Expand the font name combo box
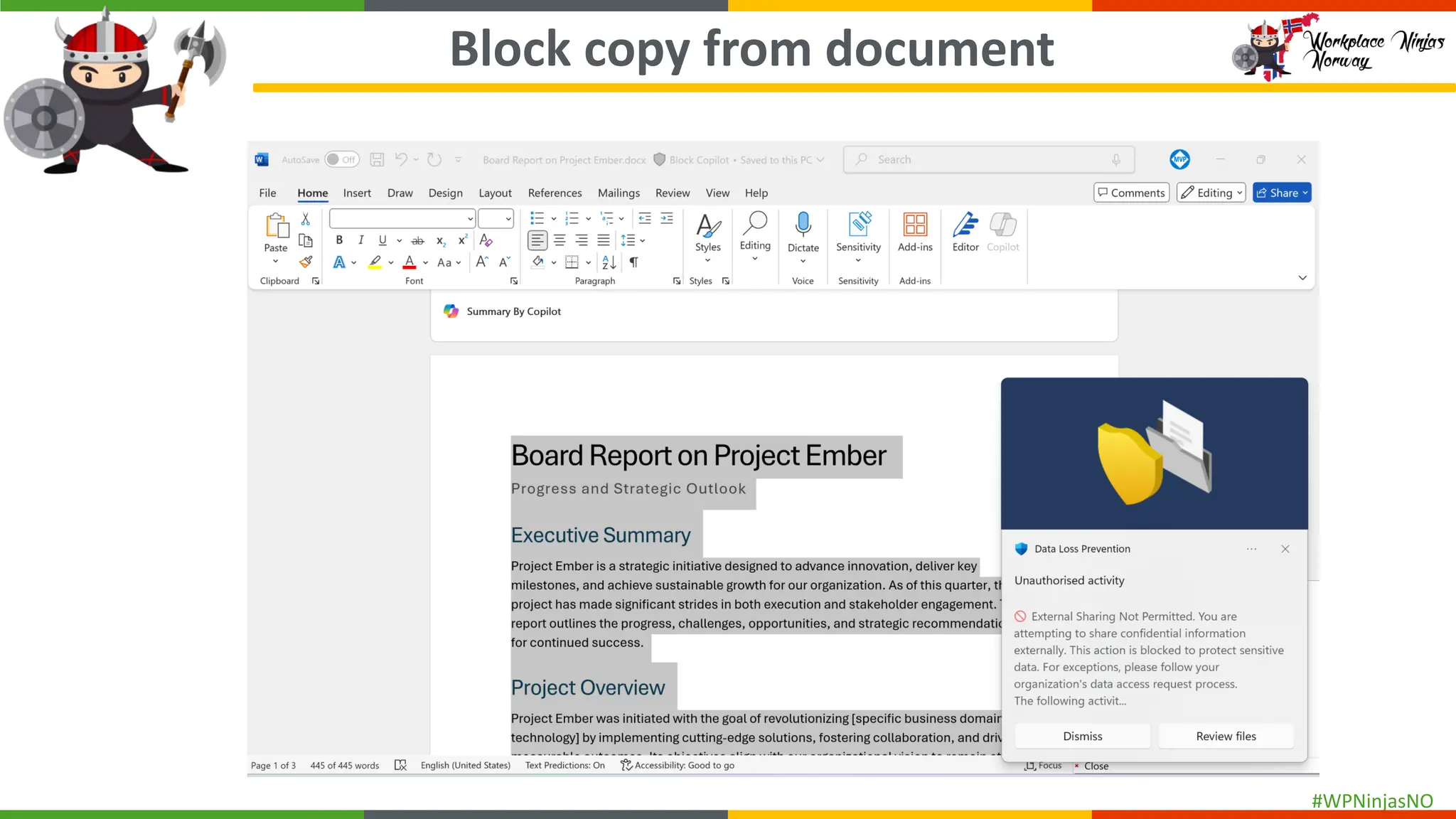The image size is (1456, 819). 470,219
